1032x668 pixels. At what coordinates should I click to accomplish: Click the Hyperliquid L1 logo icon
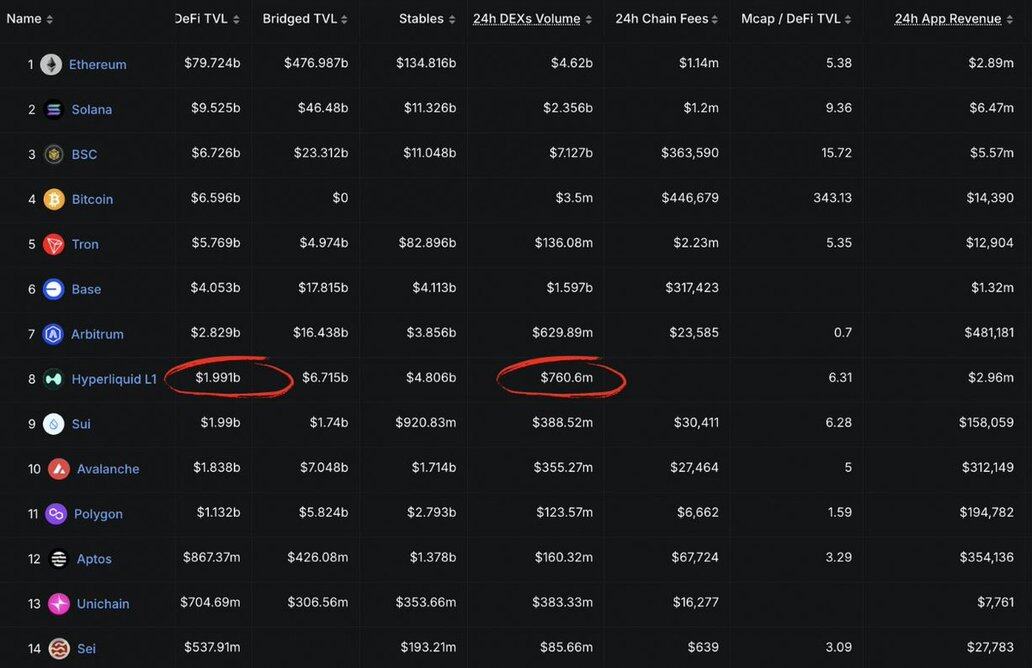tap(54, 379)
